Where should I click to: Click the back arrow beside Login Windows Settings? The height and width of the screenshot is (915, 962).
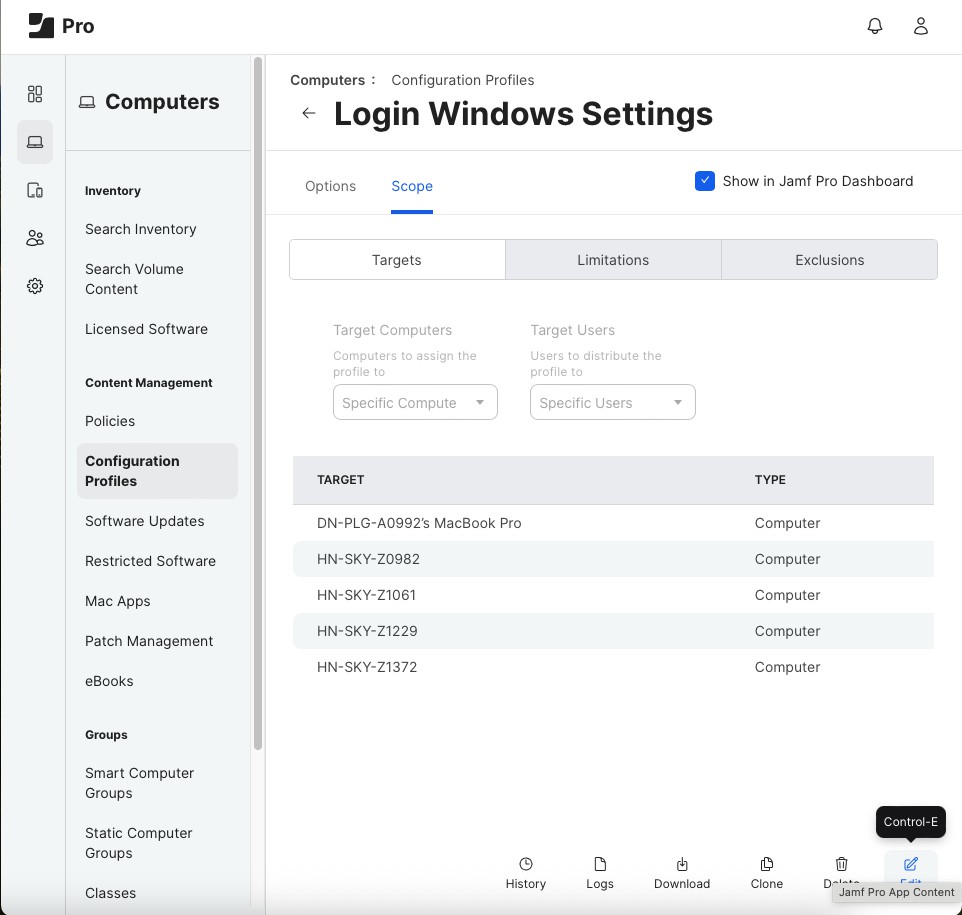tap(309, 114)
